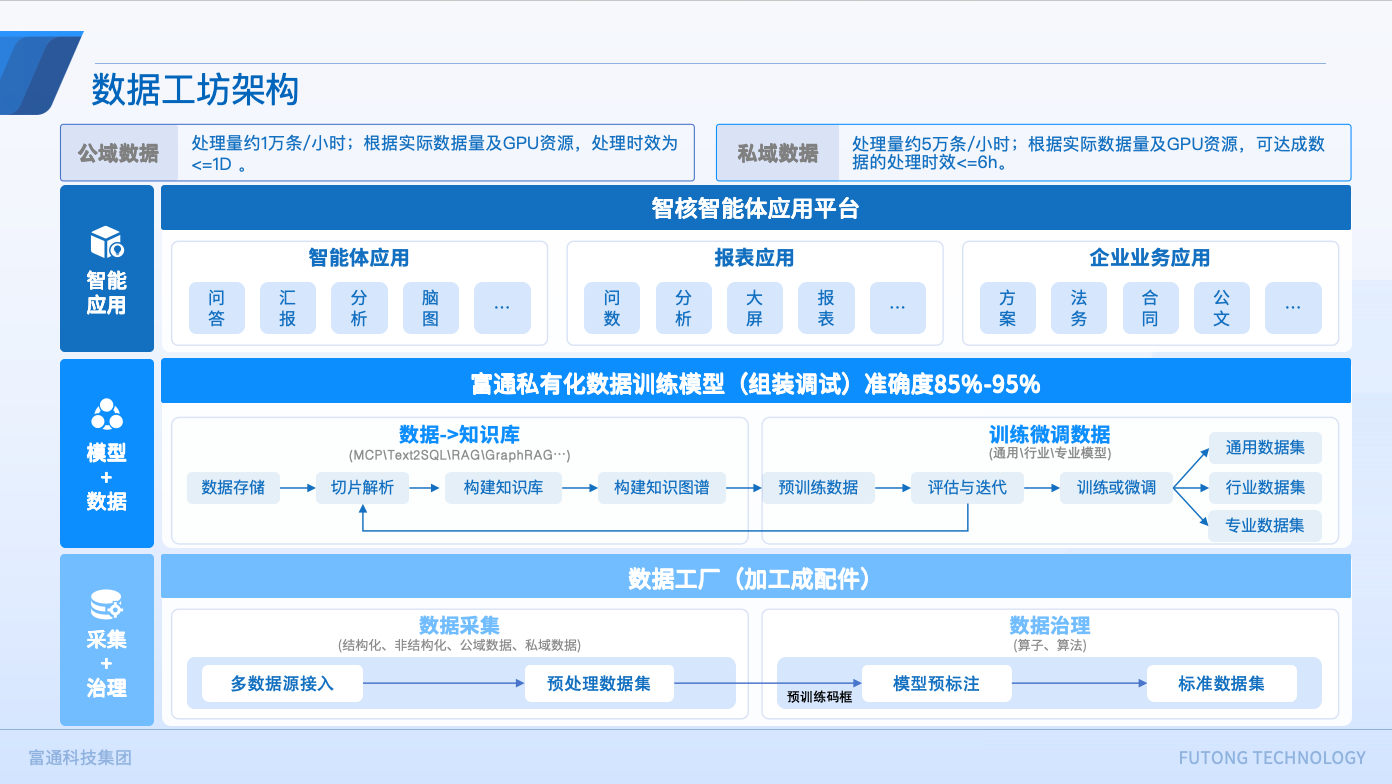The width and height of the screenshot is (1392, 784).
Task: Enable the 私域数据 option
Action: coord(778,152)
